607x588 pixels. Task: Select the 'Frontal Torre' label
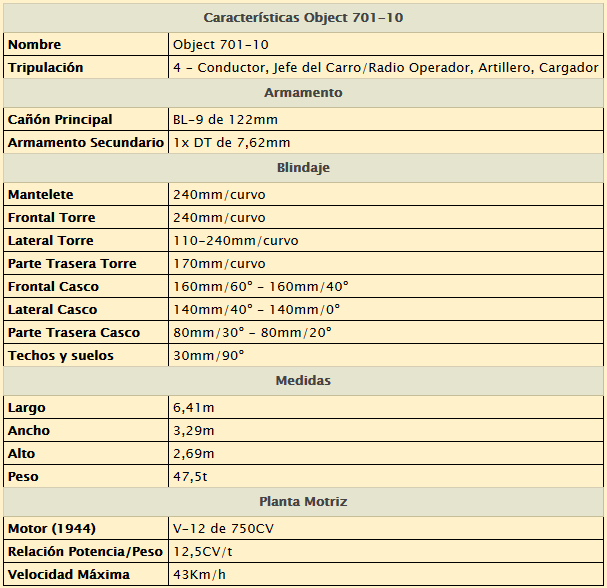(51, 218)
